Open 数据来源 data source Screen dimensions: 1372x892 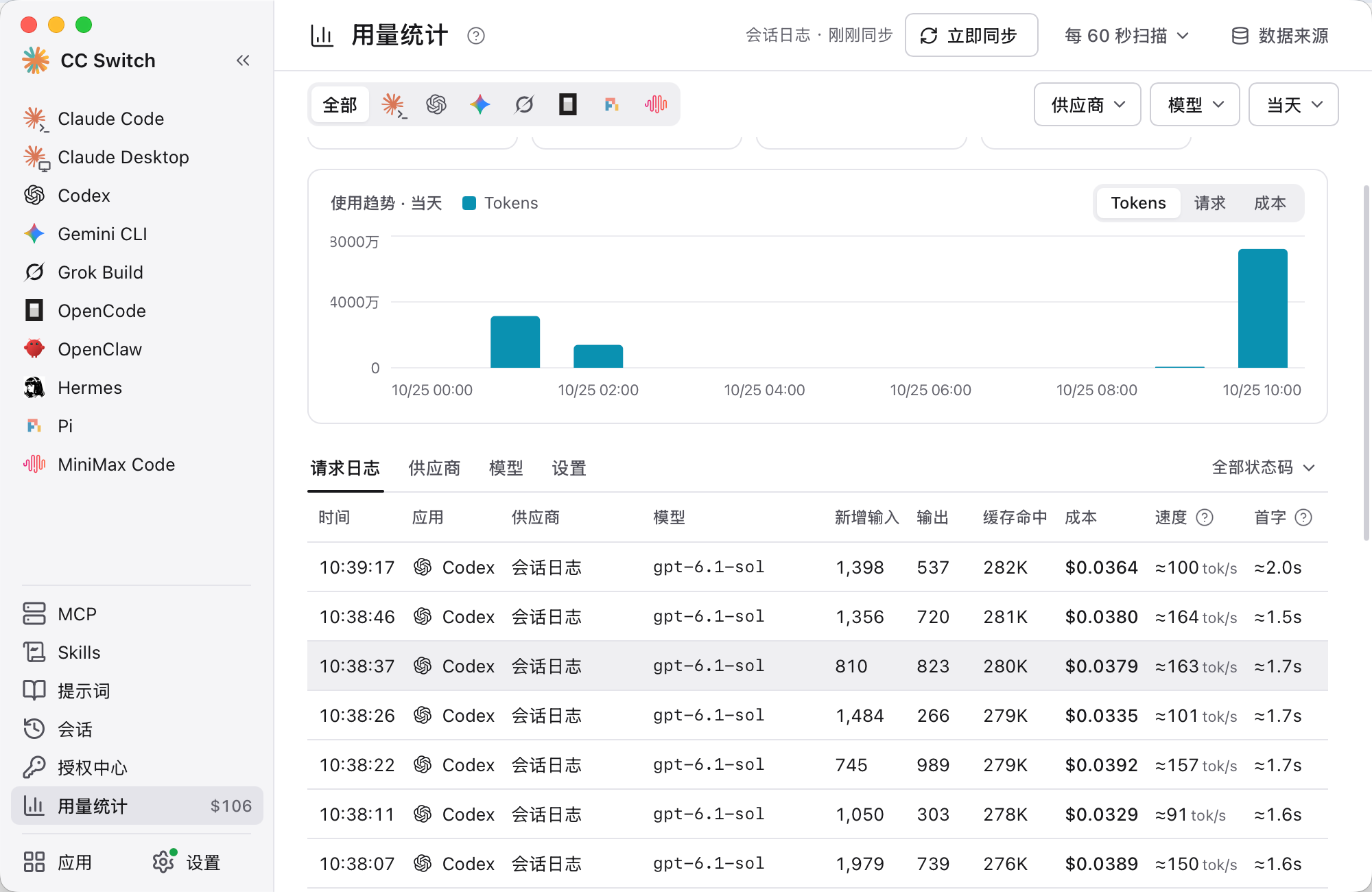point(1280,36)
